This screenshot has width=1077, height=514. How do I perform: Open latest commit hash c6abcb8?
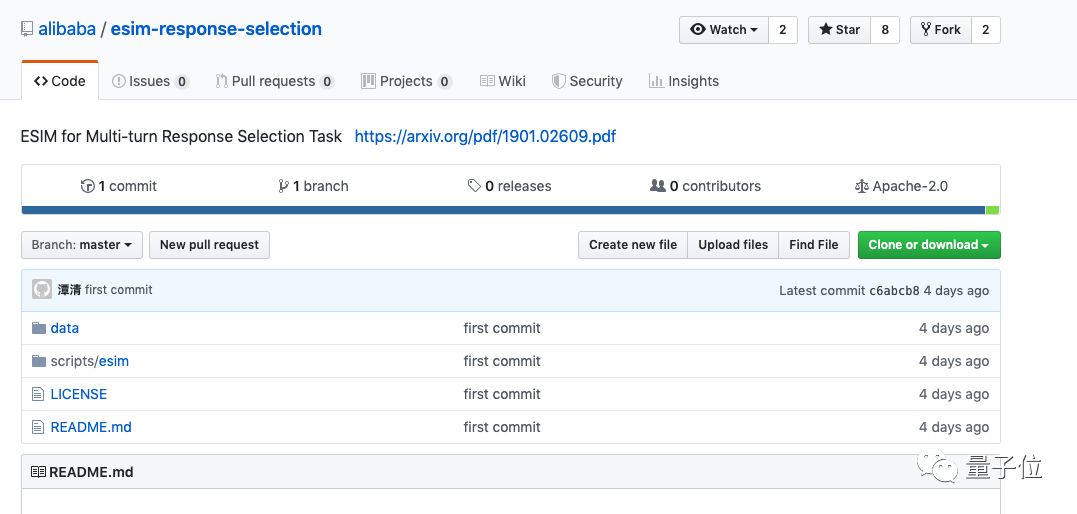tap(894, 290)
